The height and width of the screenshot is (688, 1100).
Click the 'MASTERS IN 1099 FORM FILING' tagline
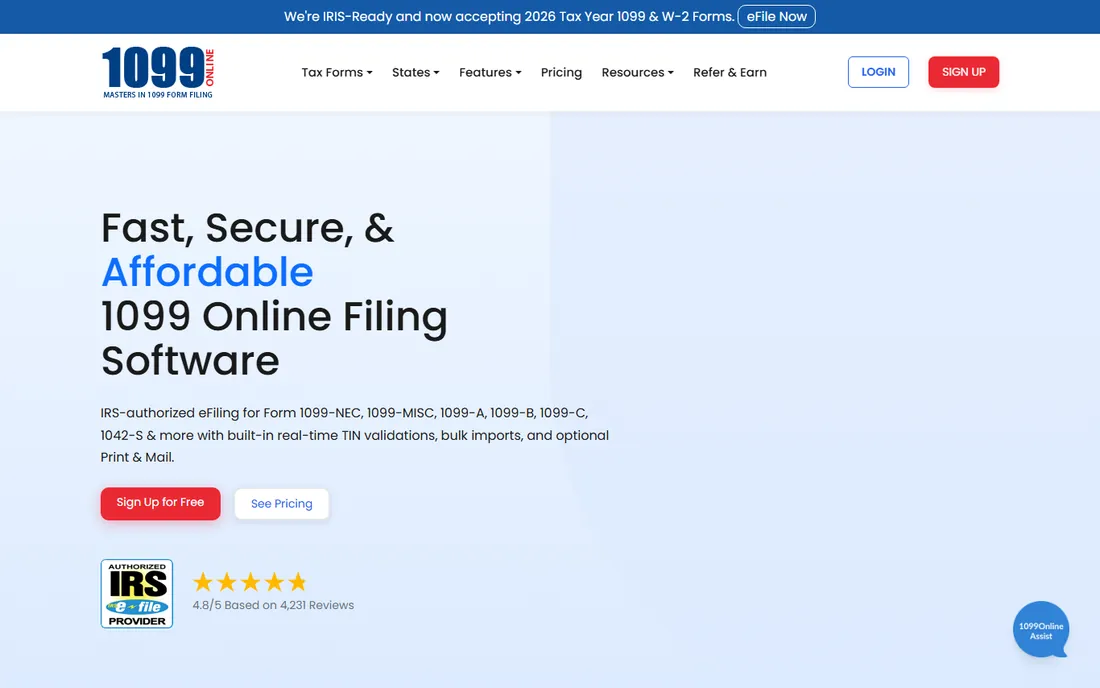pos(158,95)
